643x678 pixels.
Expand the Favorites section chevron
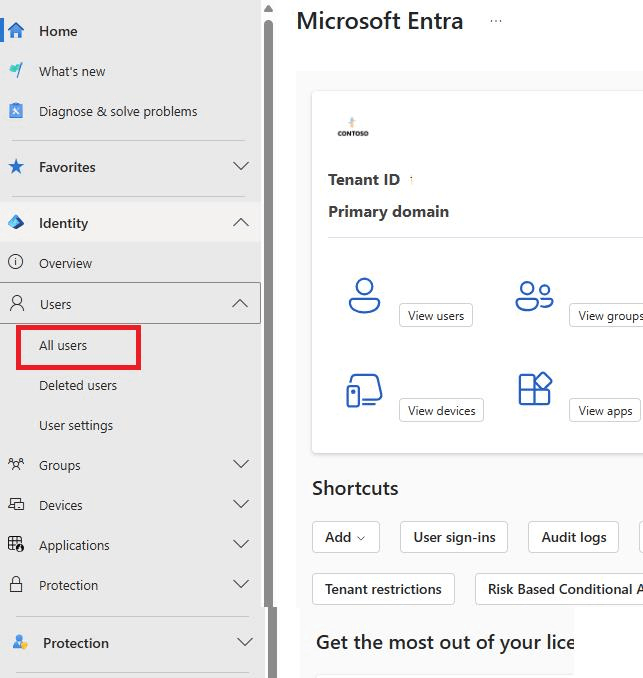click(241, 166)
